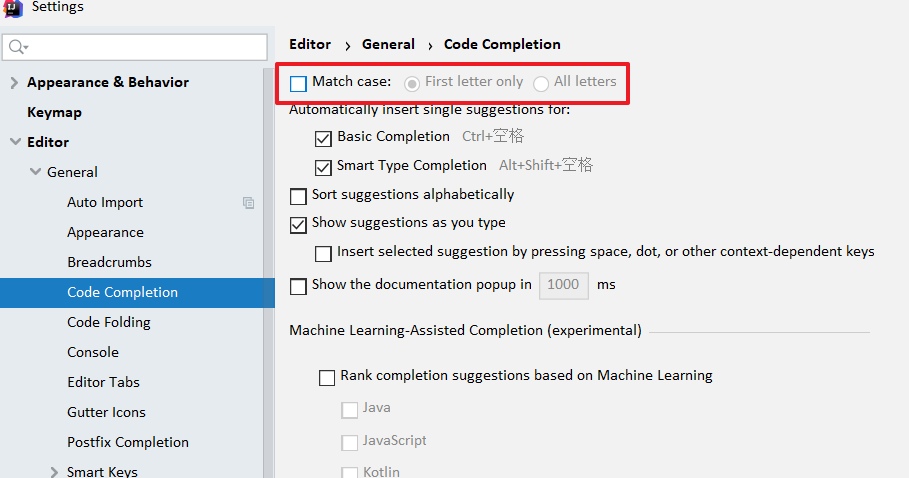Click the copy icon beside Auto Import
909x478 pixels.
(x=248, y=202)
